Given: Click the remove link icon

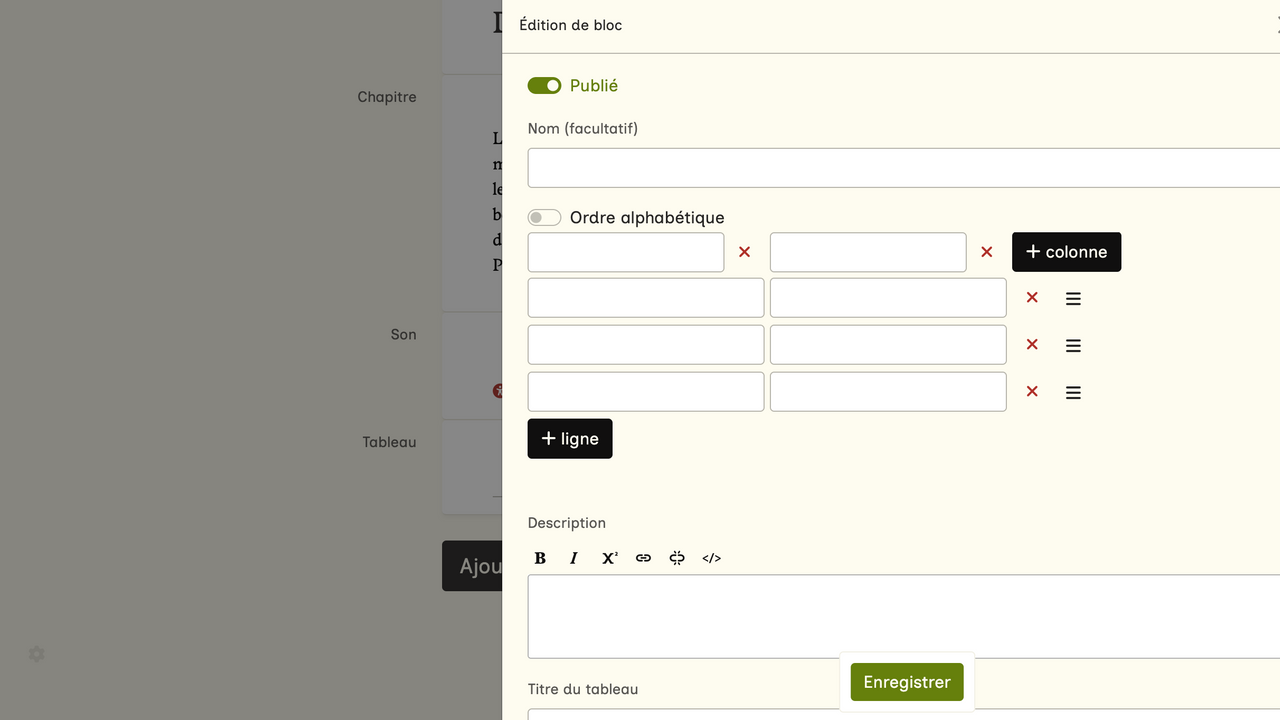Looking at the screenshot, I should [x=677, y=558].
